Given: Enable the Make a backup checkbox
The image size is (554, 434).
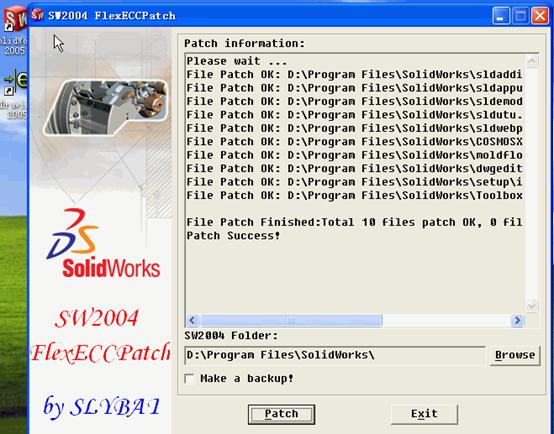Looking at the screenshot, I should (189, 379).
